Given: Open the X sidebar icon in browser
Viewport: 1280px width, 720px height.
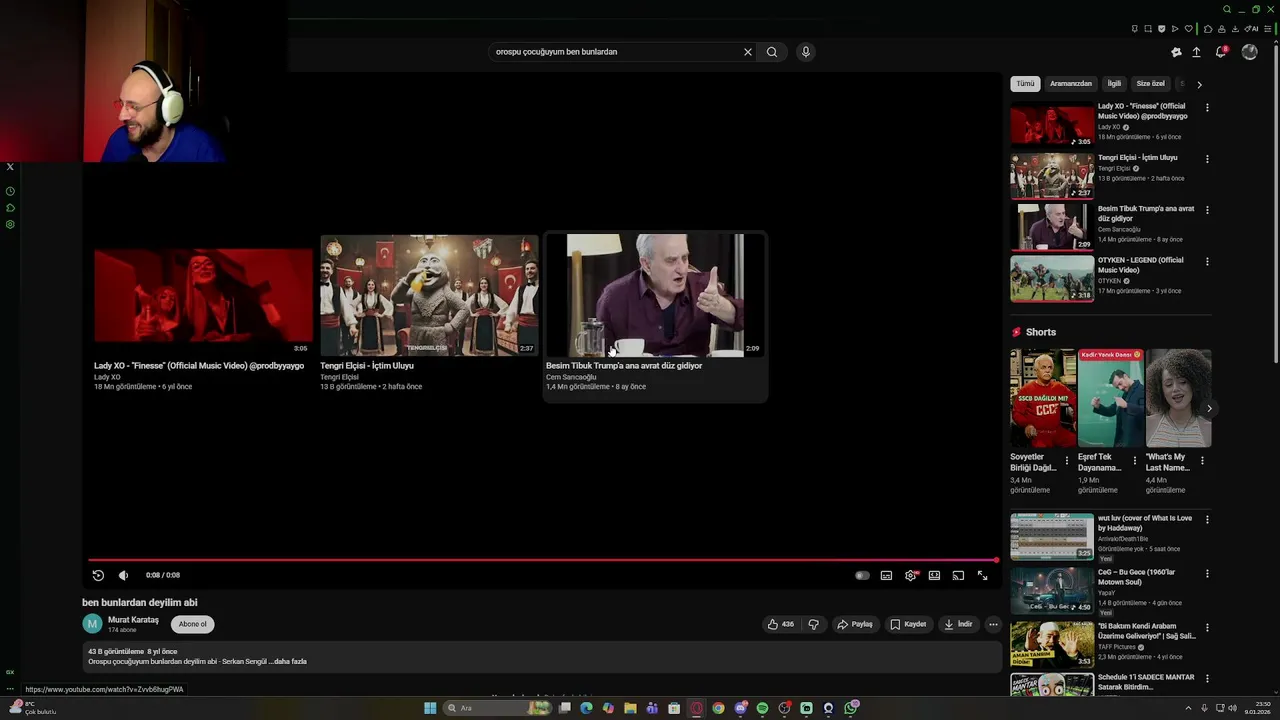Looking at the screenshot, I should pyautogui.click(x=10, y=167).
